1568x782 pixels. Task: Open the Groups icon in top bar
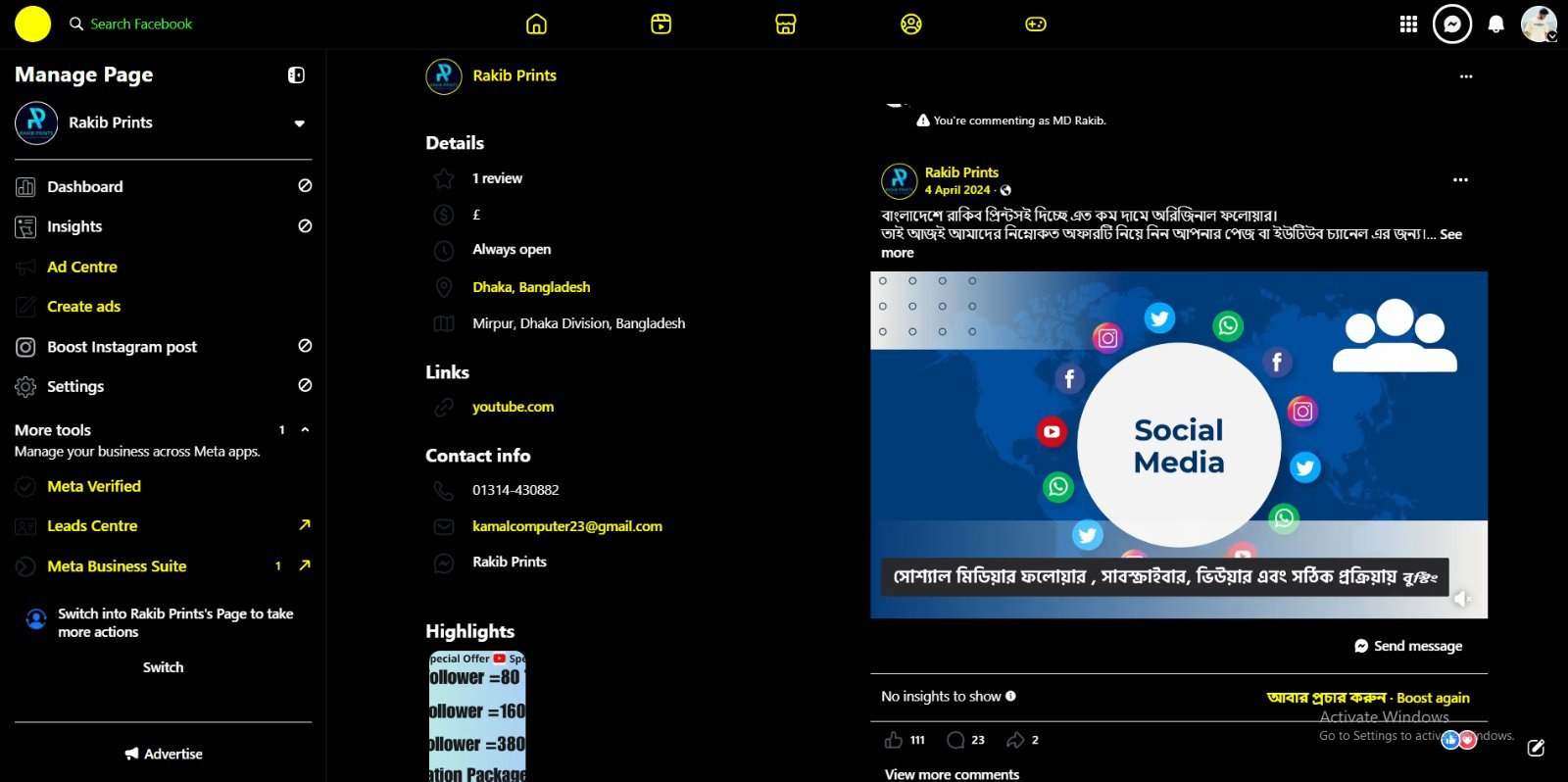[x=911, y=24]
